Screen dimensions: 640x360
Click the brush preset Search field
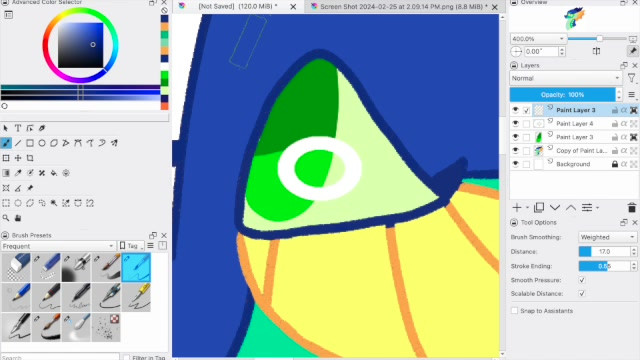60,357
